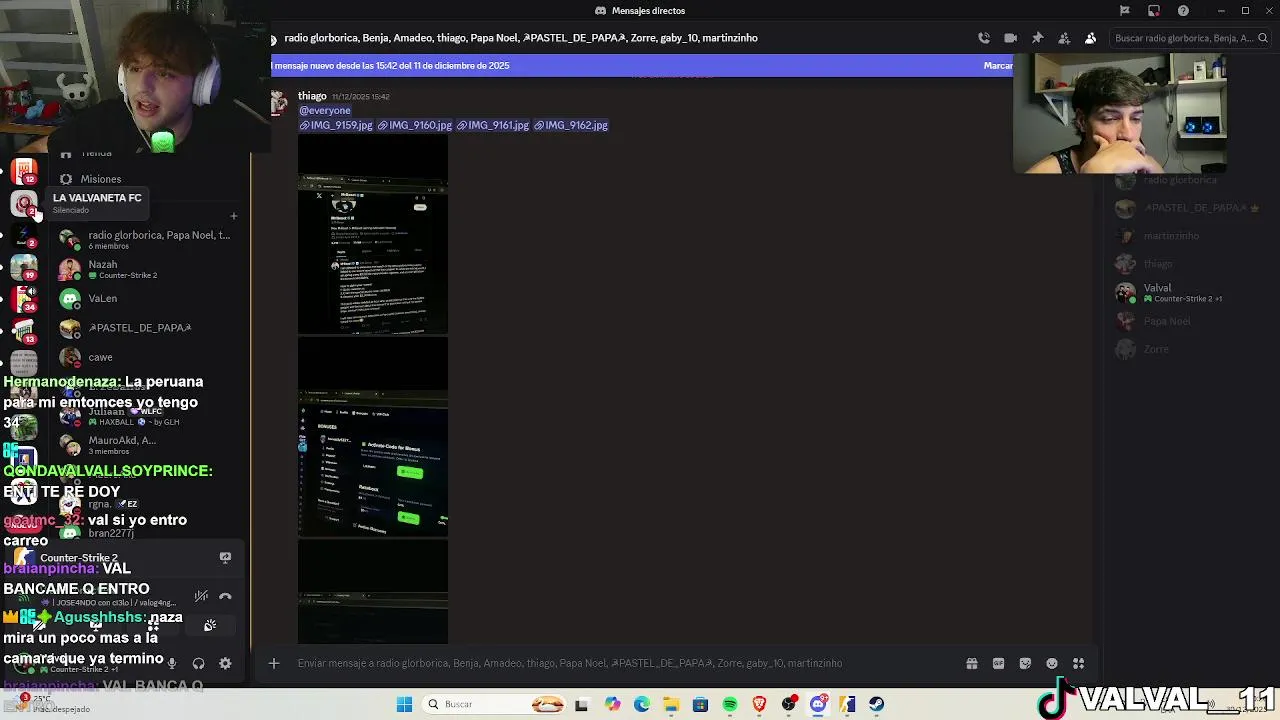Open Steam from the taskbar
This screenshot has width=1280, height=720.
coord(876,704)
